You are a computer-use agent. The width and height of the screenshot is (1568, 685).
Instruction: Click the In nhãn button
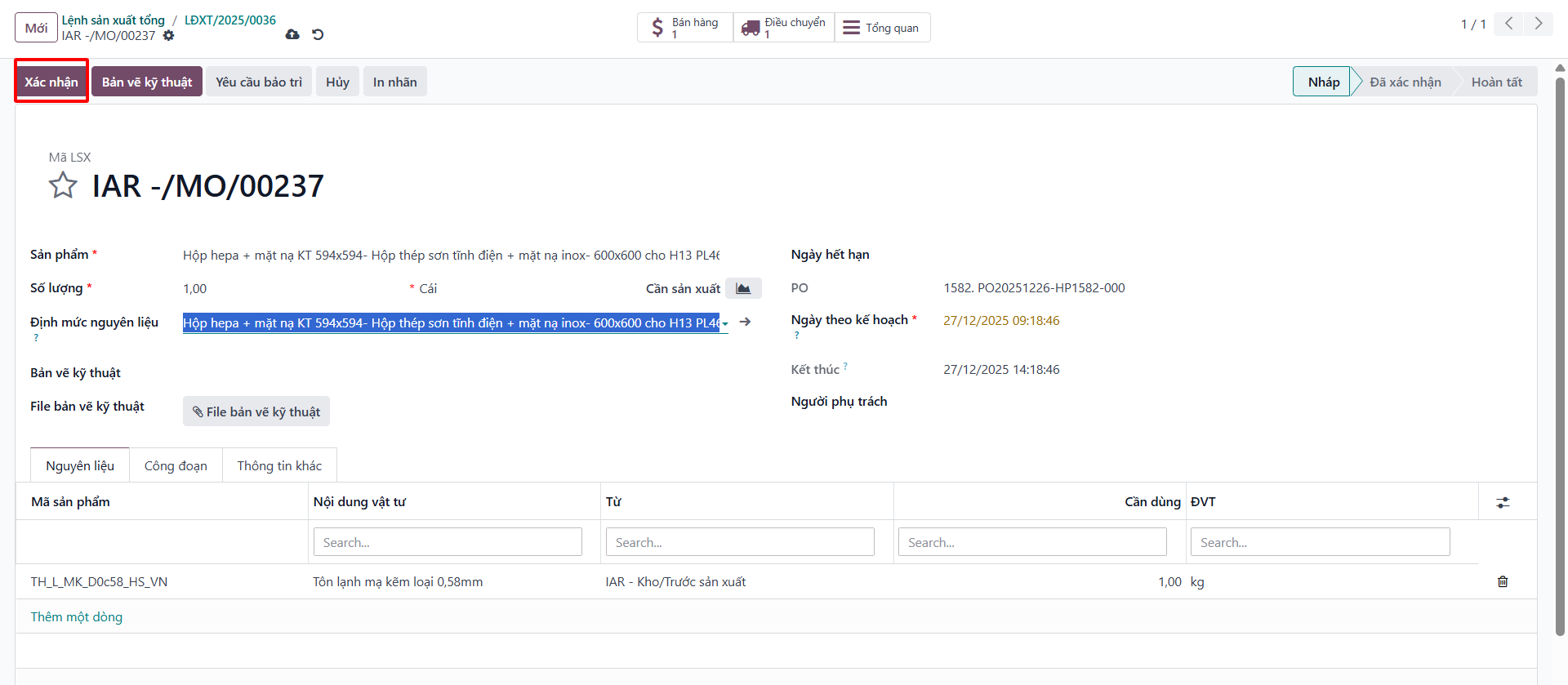[x=395, y=82]
